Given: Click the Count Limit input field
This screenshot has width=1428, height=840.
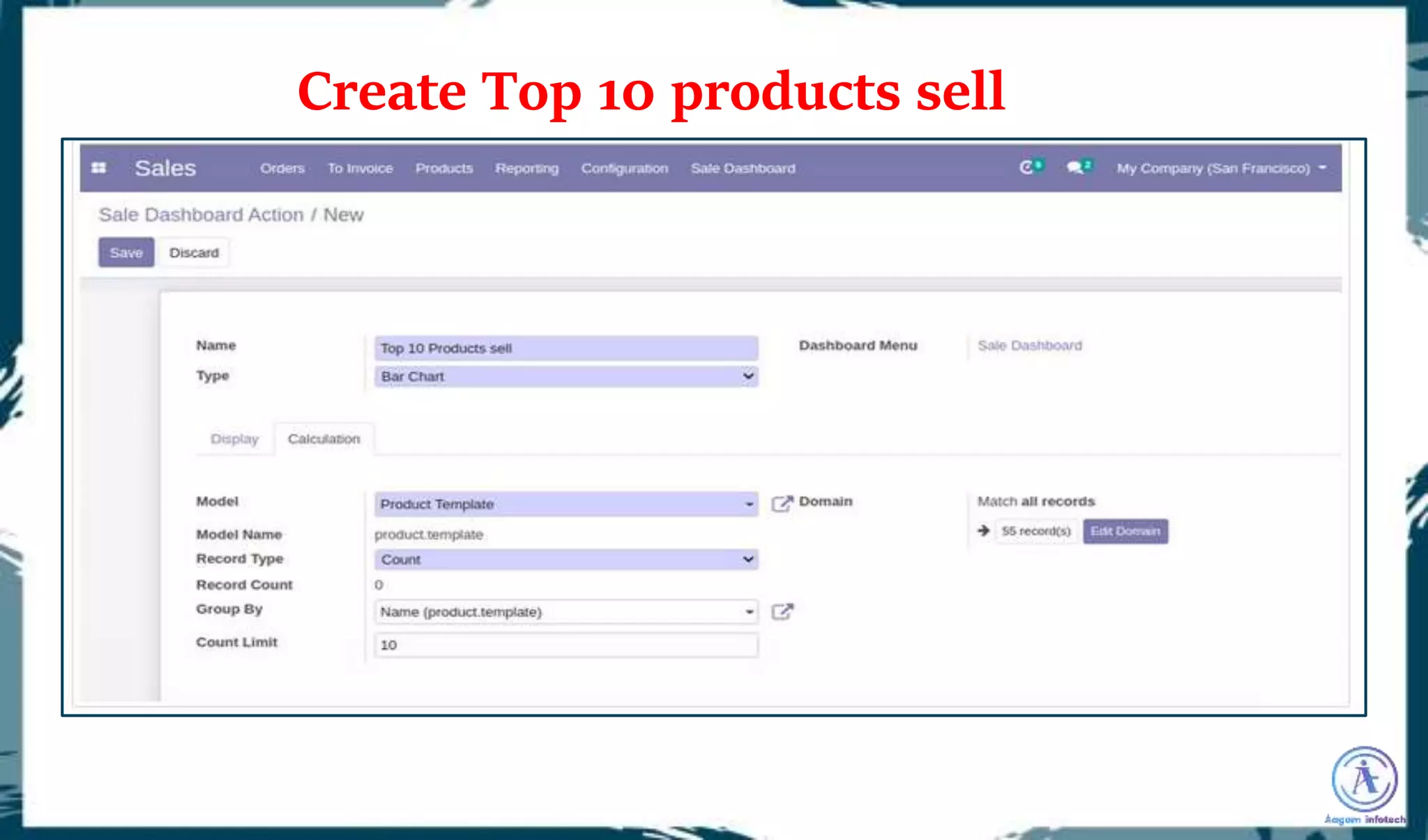Looking at the screenshot, I should [565, 645].
